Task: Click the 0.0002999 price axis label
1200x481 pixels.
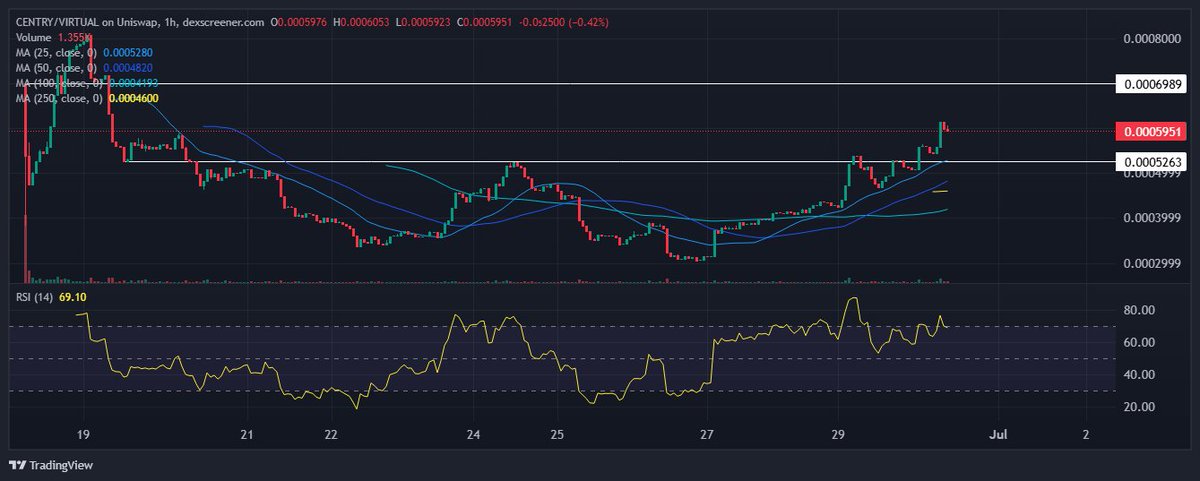Action: coord(1151,263)
